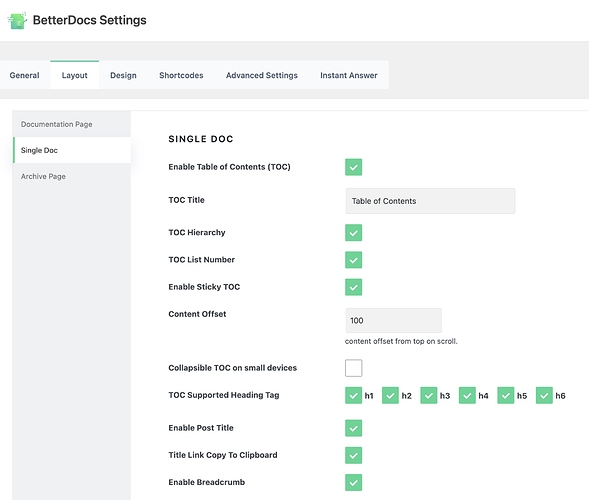Uncheck TOC Hierarchy option

coord(353,233)
